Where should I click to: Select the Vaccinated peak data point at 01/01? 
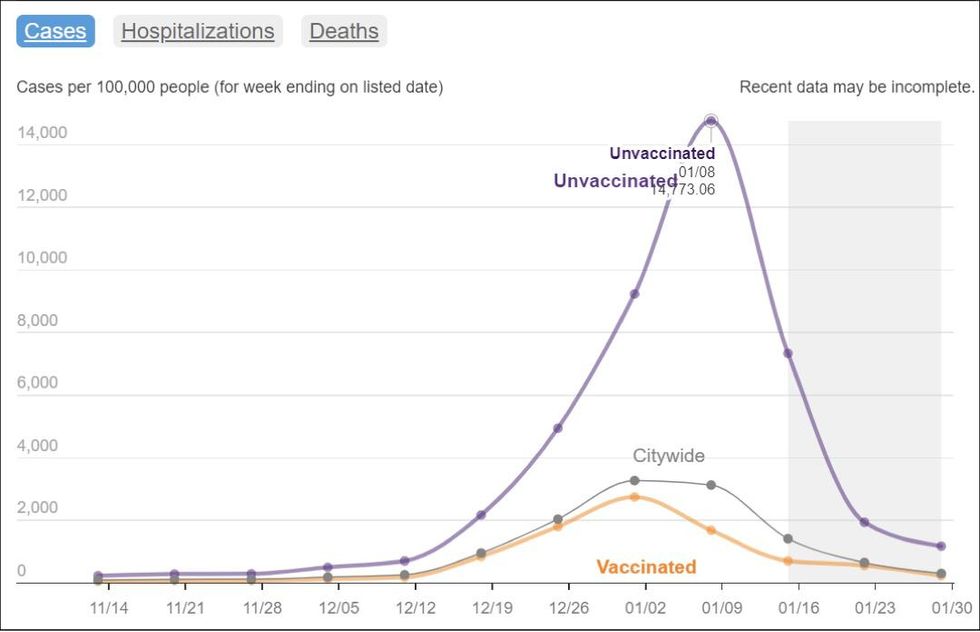click(634, 497)
